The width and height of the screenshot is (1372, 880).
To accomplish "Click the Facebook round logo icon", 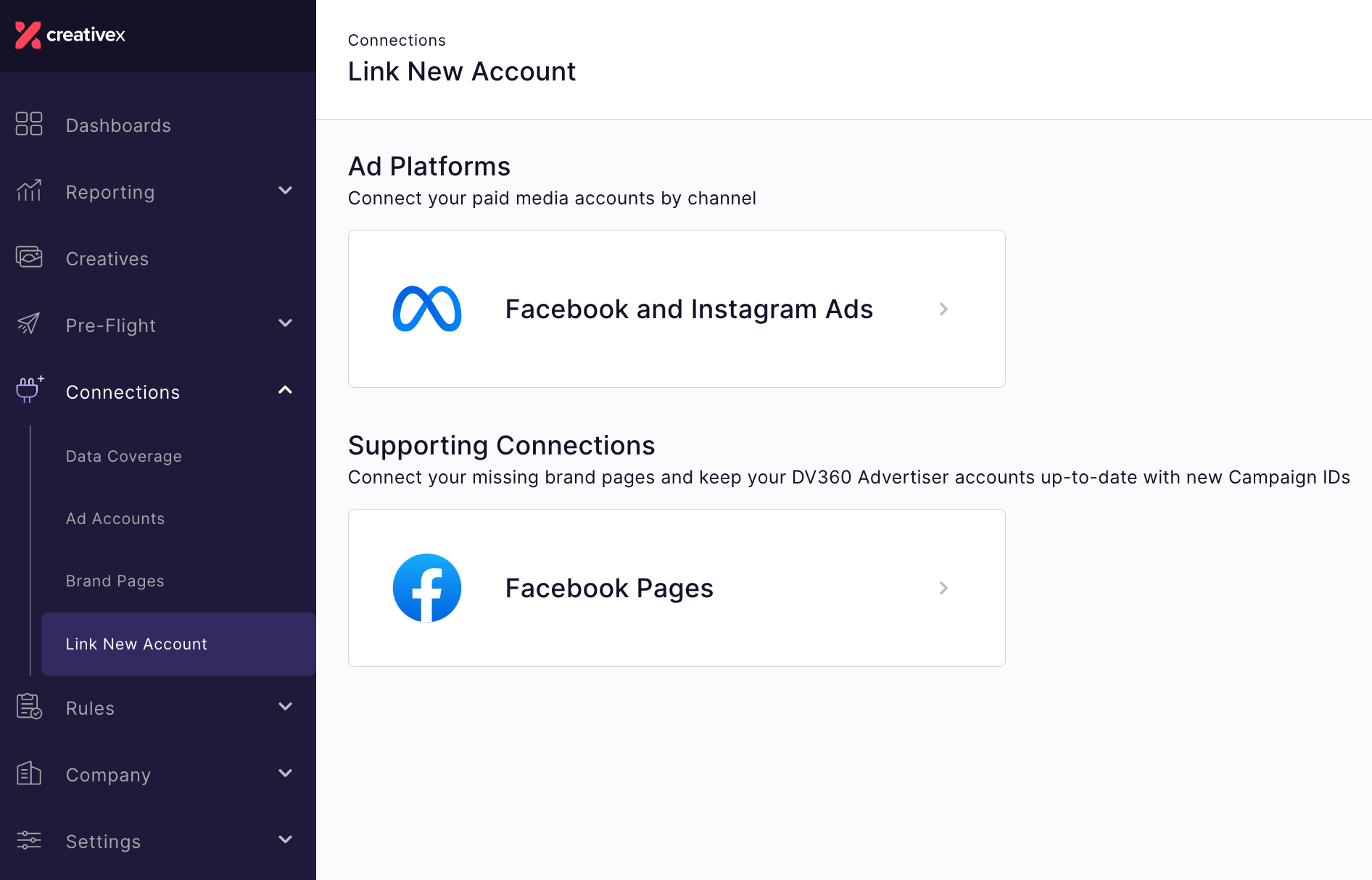I will [427, 588].
